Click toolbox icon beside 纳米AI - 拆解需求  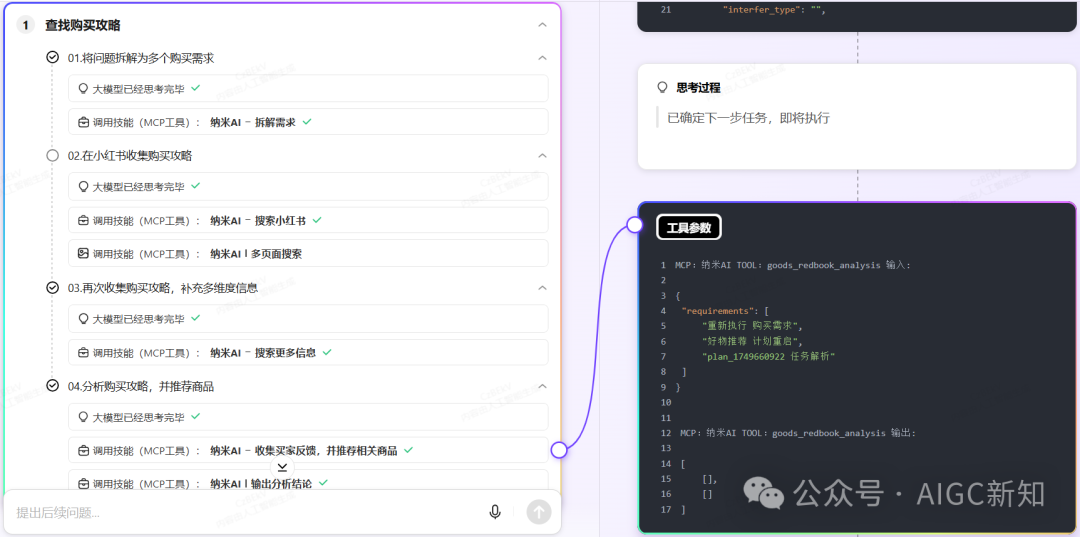coord(83,122)
